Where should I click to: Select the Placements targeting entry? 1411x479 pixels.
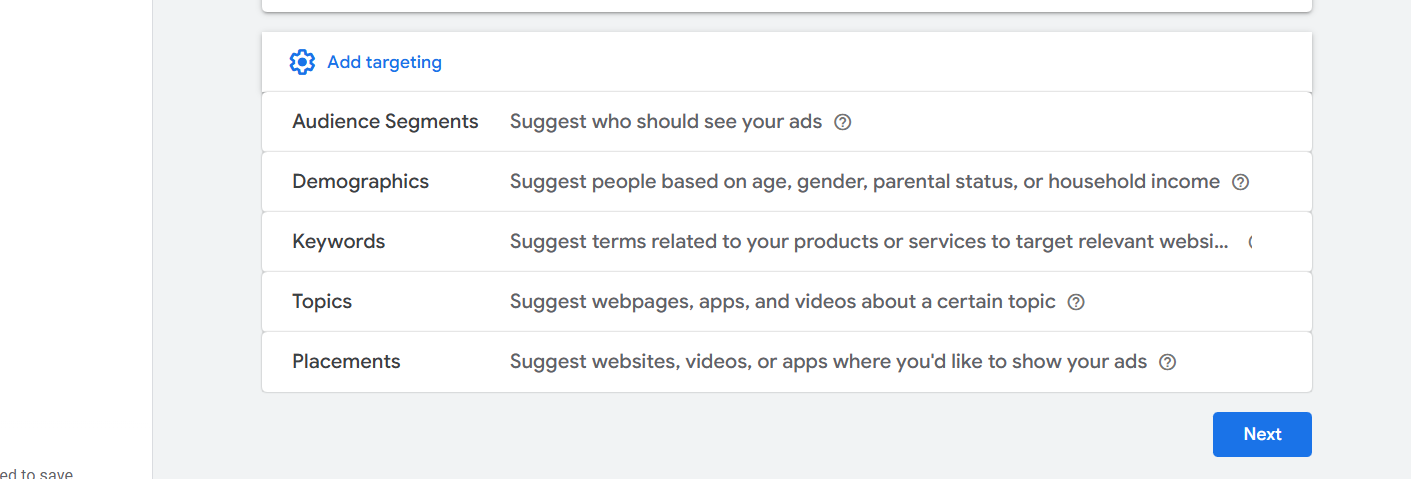[346, 362]
